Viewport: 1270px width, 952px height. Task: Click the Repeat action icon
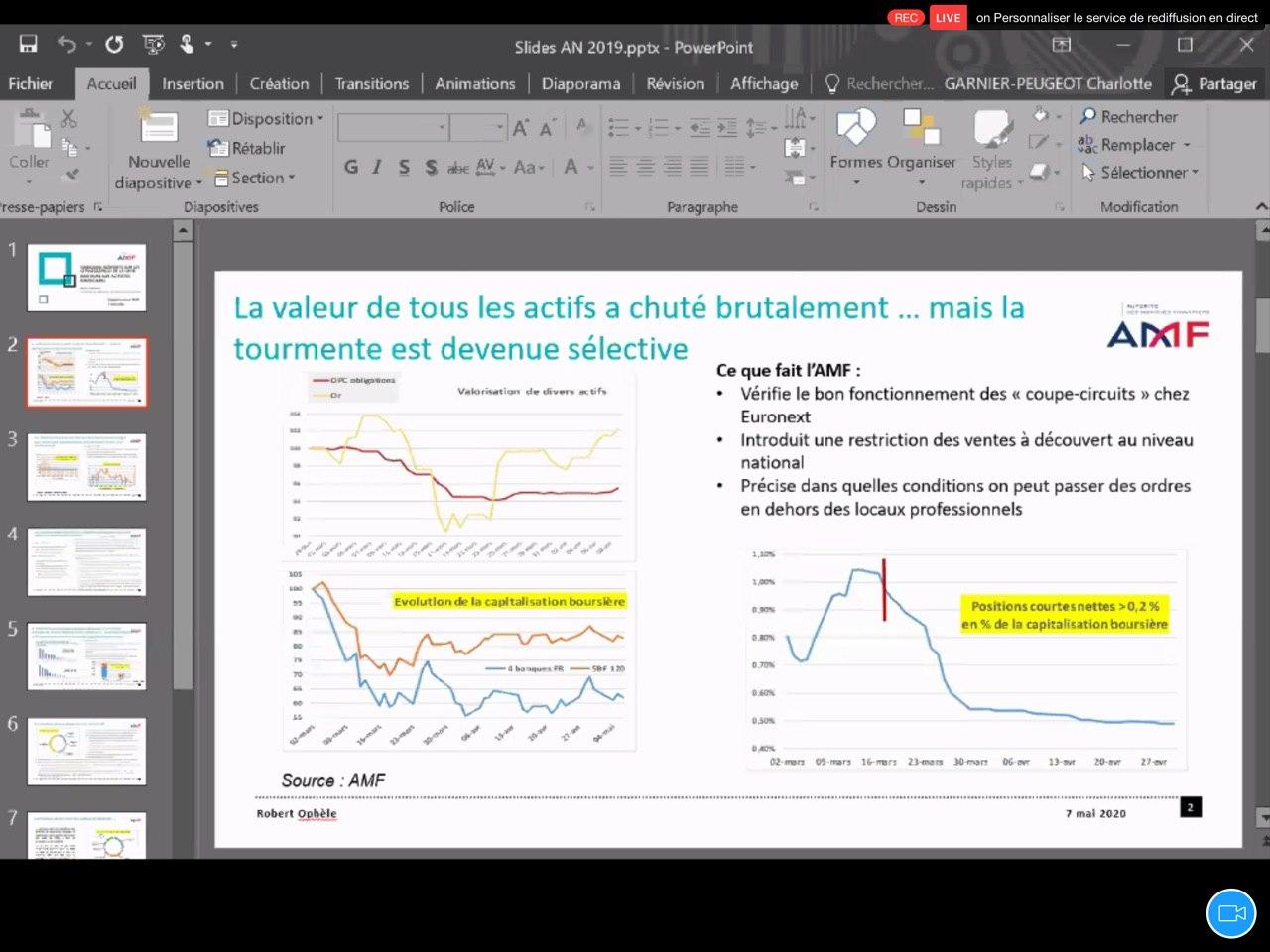[115, 44]
